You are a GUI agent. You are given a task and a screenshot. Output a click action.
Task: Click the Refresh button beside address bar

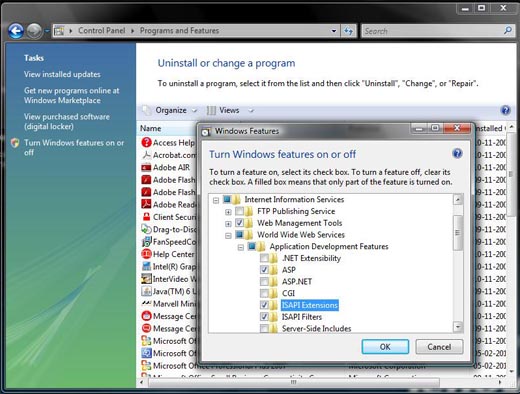(348, 31)
